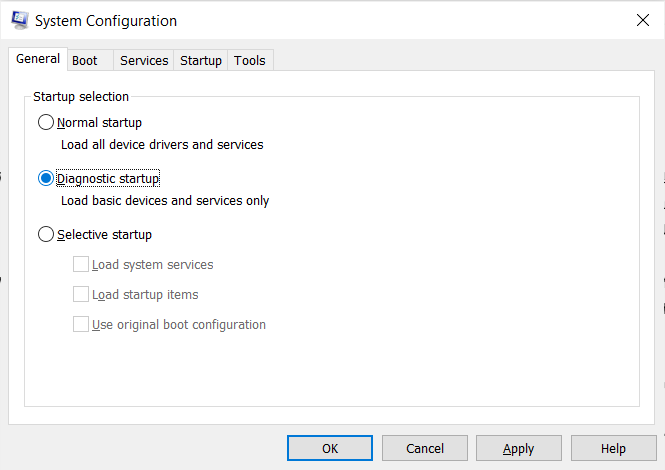665x470 pixels.
Task: Check Use original boot configuration
Action: [x=81, y=325]
